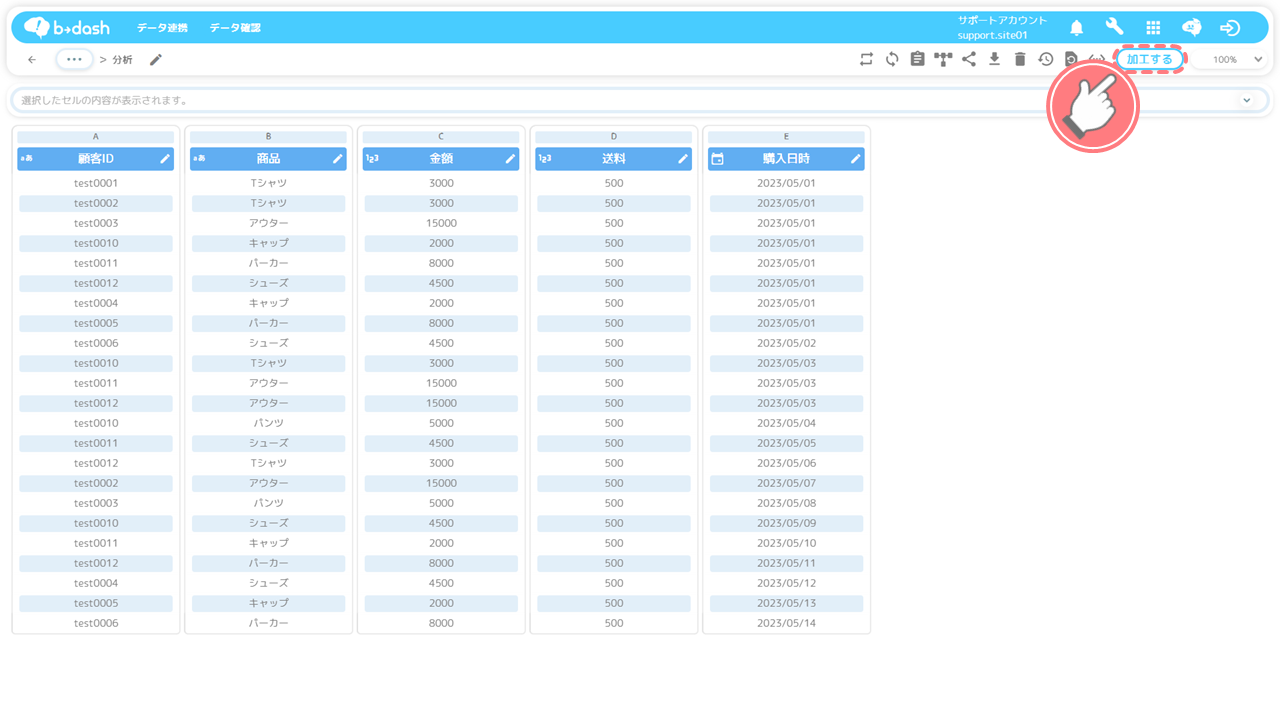Click the repeat arrows toolbar icon

pos(866,60)
